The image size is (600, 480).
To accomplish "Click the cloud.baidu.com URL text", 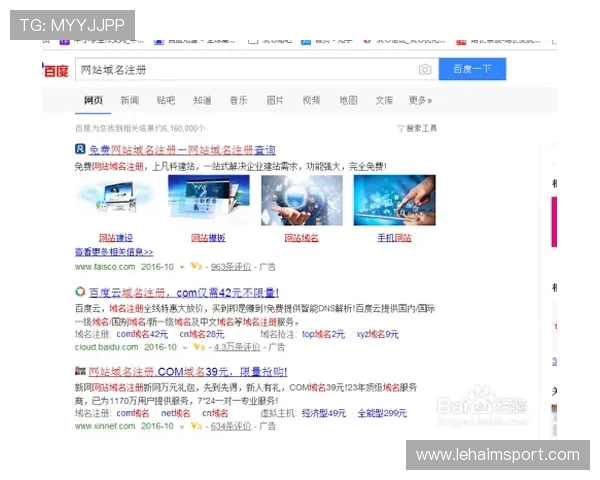I will (x=107, y=347).
